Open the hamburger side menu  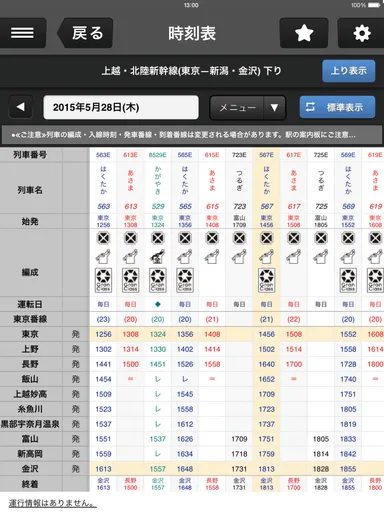coord(22,33)
